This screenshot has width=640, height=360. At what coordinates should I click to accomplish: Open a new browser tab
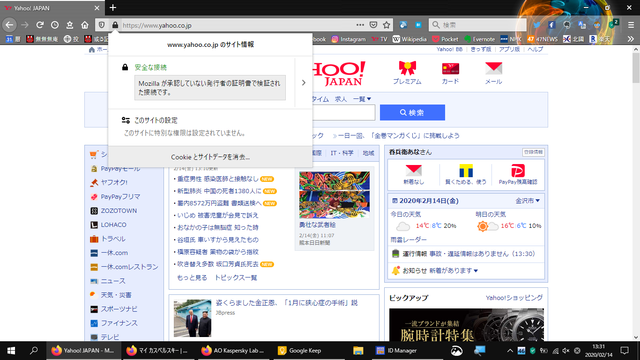click(x=113, y=8)
